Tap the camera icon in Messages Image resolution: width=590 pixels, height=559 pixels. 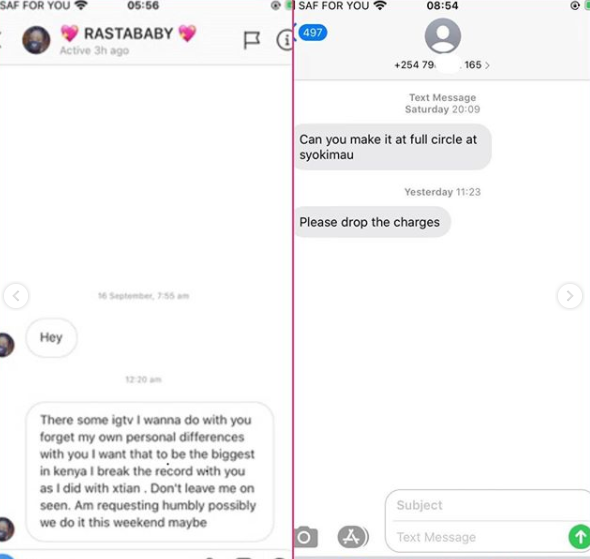tap(306, 537)
